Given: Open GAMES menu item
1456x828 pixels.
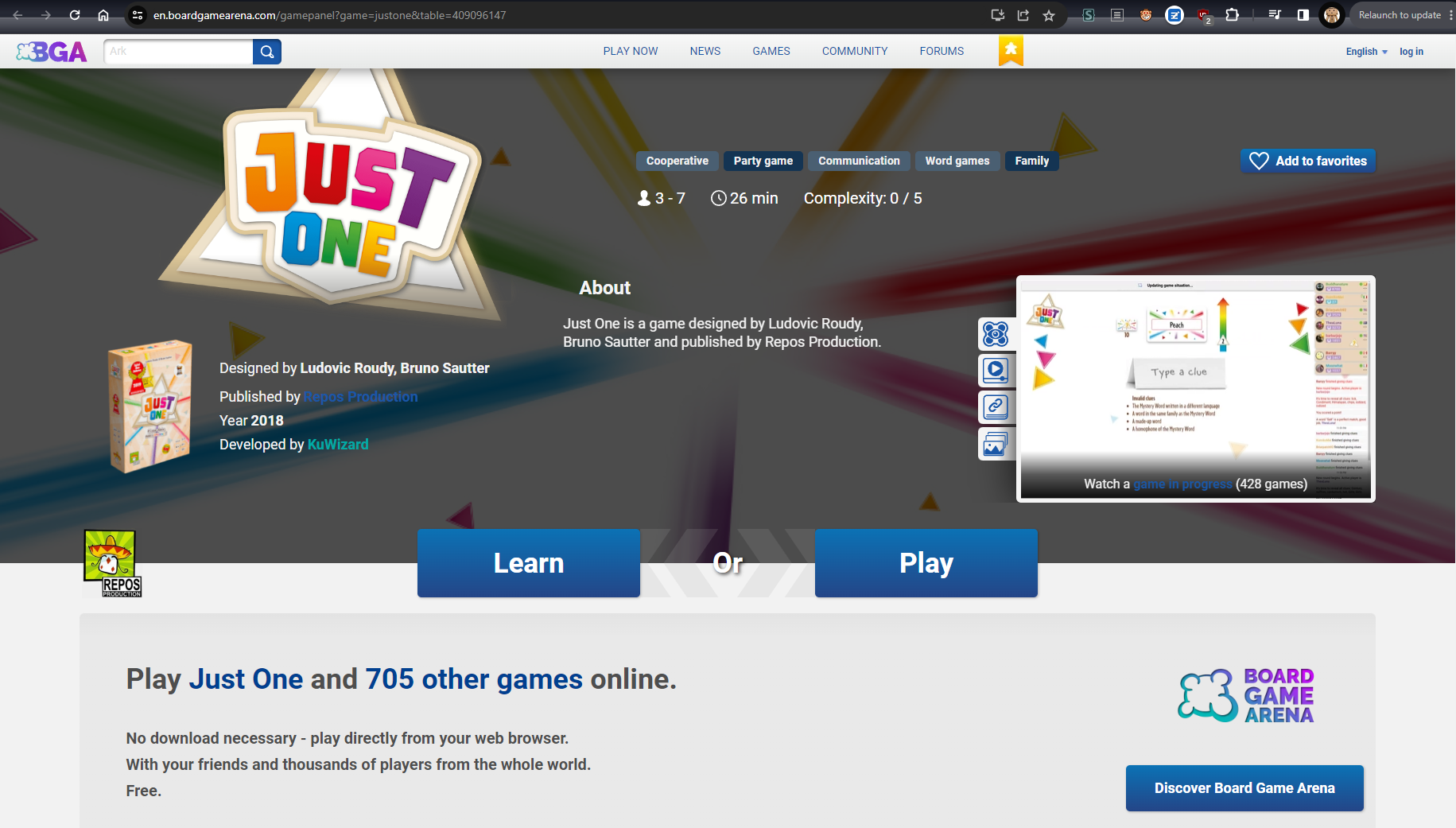Looking at the screenshot, I should coord(771,51).
